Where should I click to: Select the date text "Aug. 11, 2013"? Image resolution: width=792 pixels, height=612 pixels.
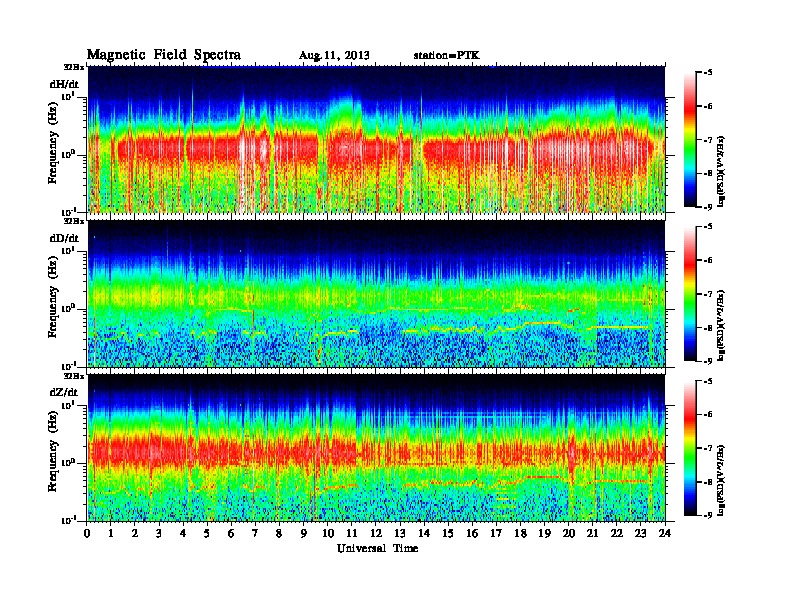(334, 56)
